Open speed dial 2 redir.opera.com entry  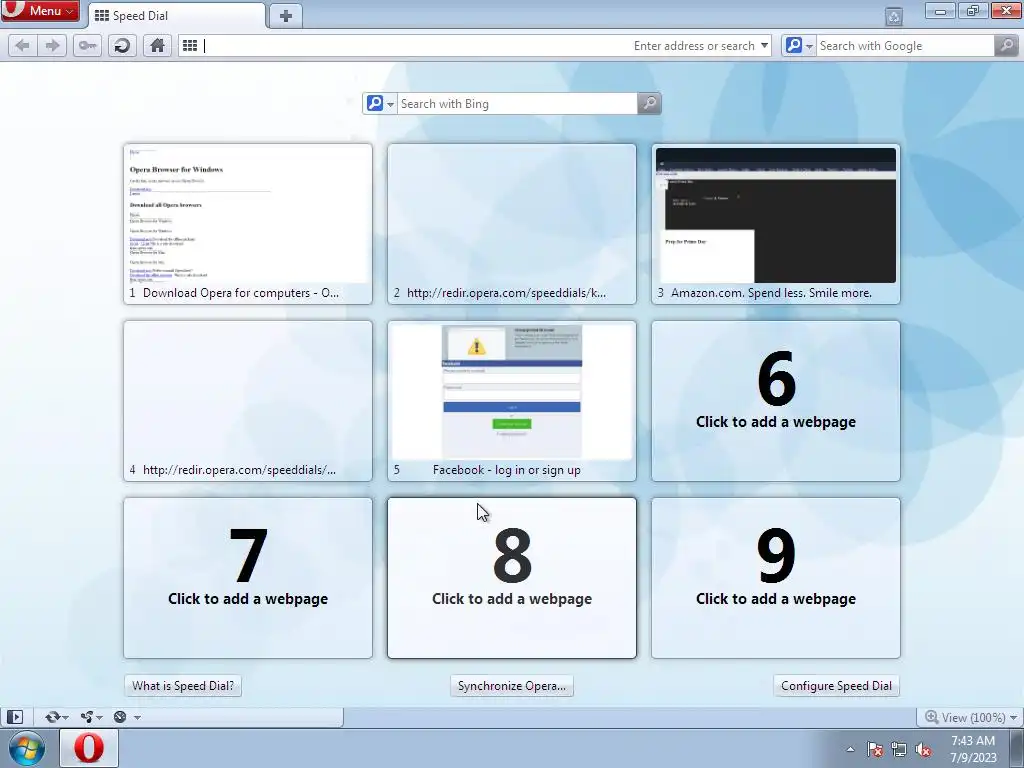coord(512,224)
